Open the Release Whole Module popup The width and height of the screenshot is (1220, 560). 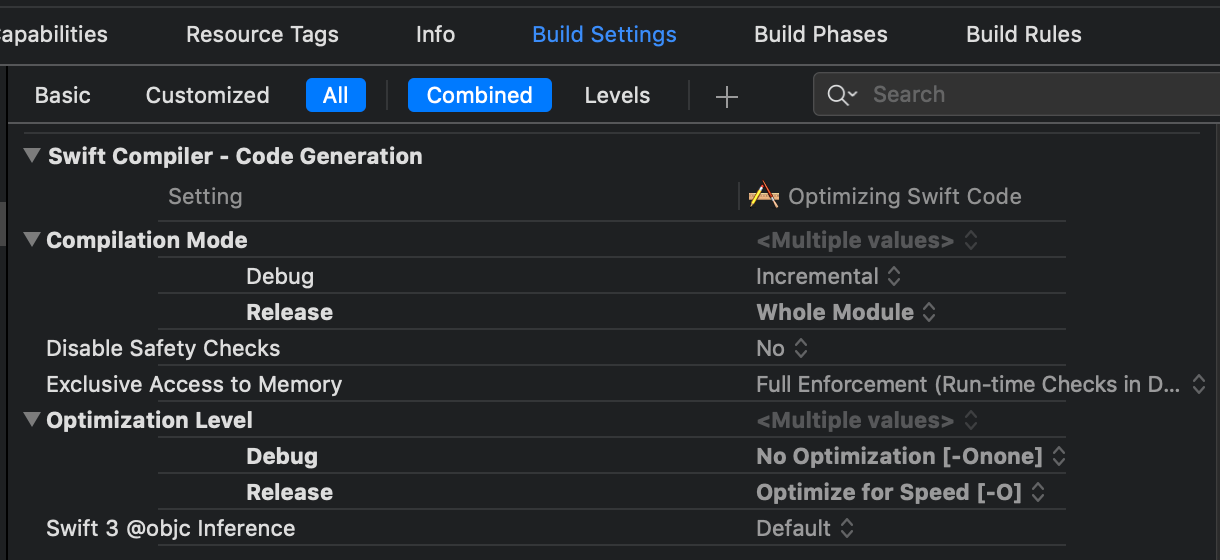[x=846, y=312]
